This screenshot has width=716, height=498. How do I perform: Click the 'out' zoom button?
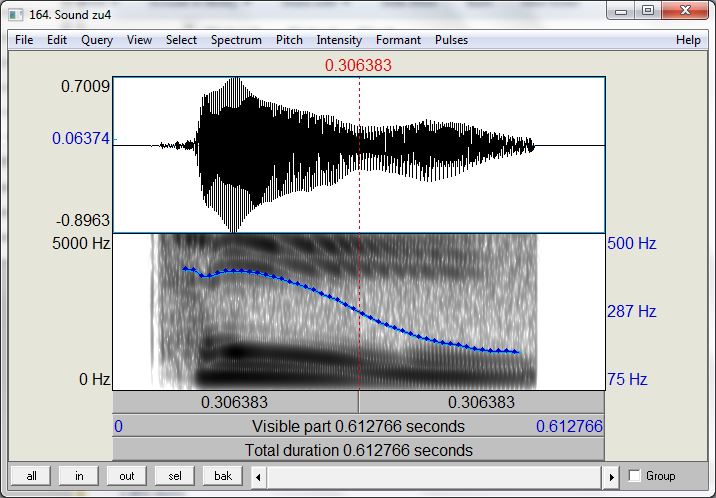[126, 476]
